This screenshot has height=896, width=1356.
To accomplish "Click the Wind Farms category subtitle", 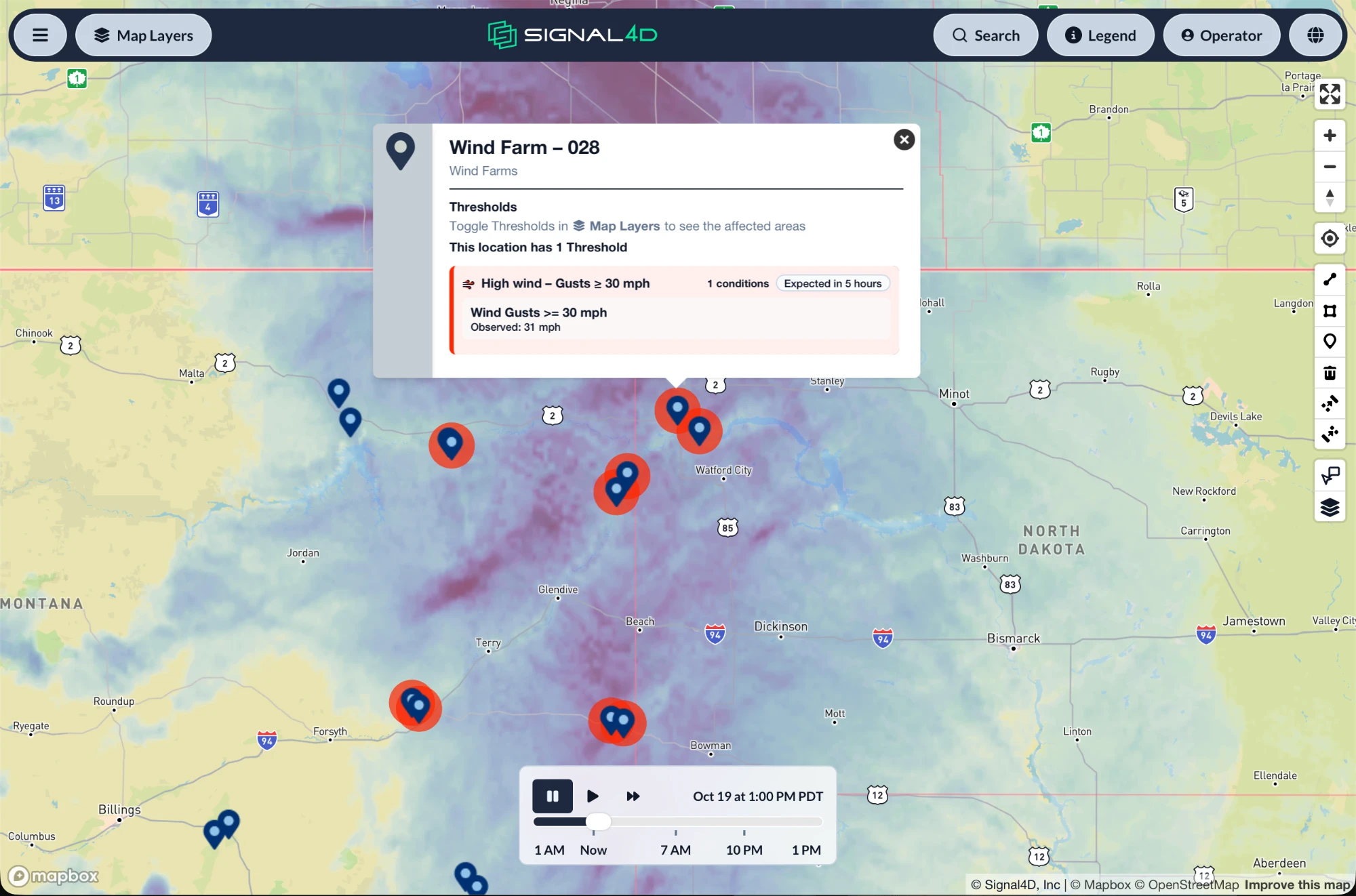I will [x=483, y=171].
